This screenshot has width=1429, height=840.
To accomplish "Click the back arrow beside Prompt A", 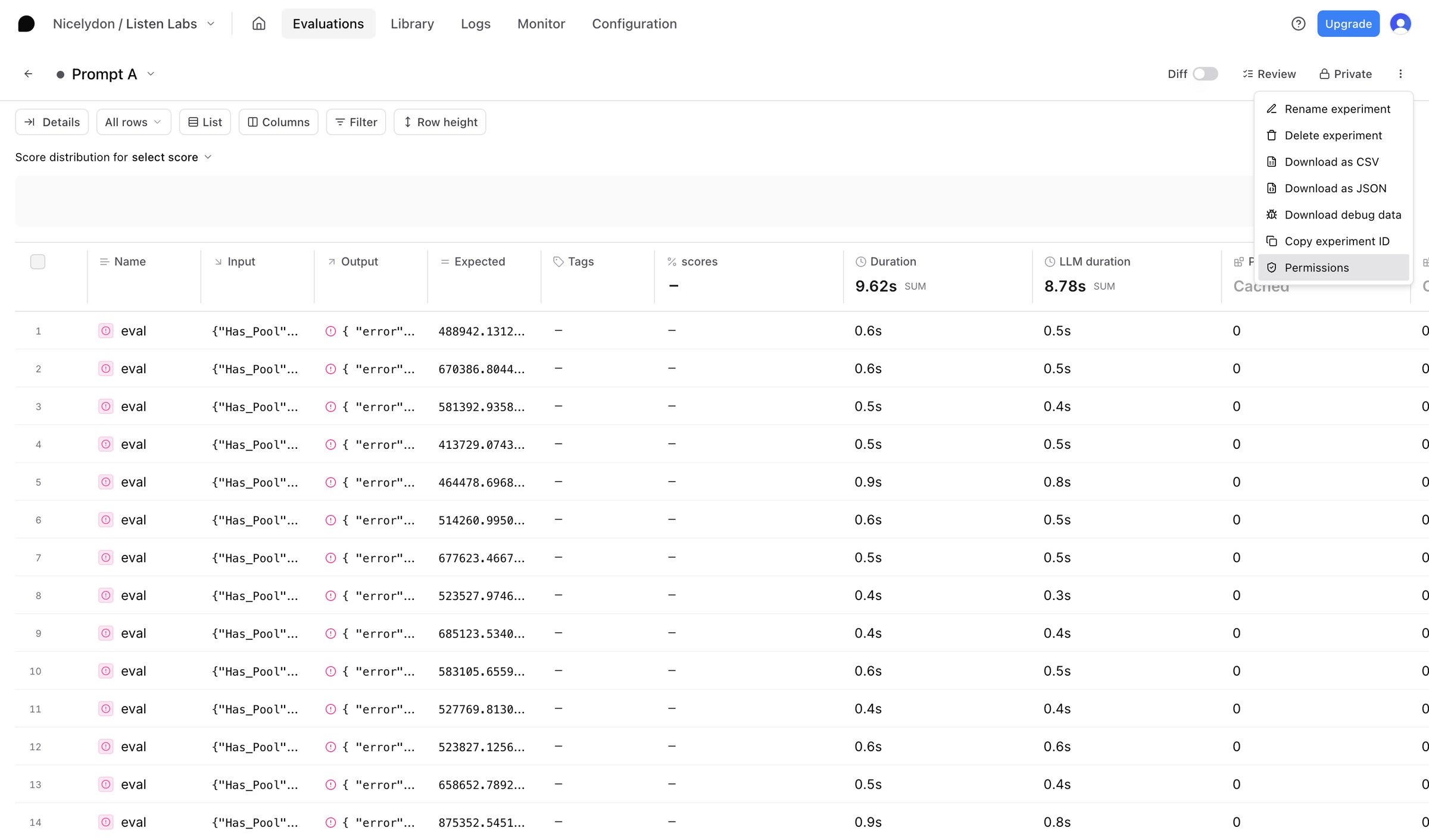I will [28, 74].
